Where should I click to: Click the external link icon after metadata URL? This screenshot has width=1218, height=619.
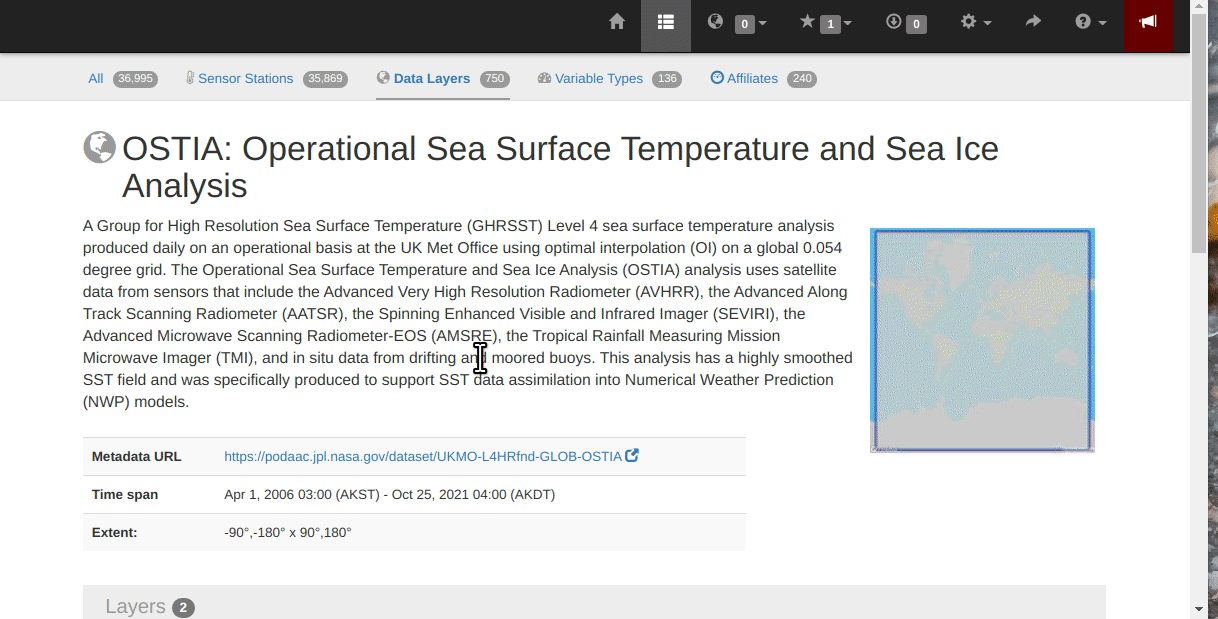(x=632, y=456)
